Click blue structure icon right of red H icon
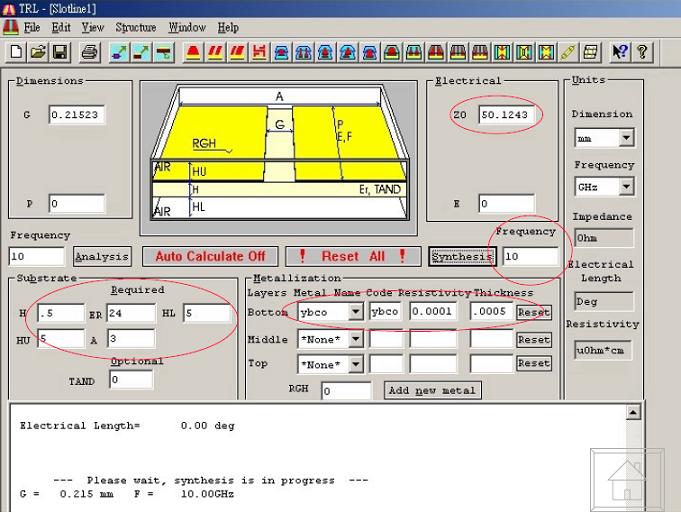 (x=282, y=52)
